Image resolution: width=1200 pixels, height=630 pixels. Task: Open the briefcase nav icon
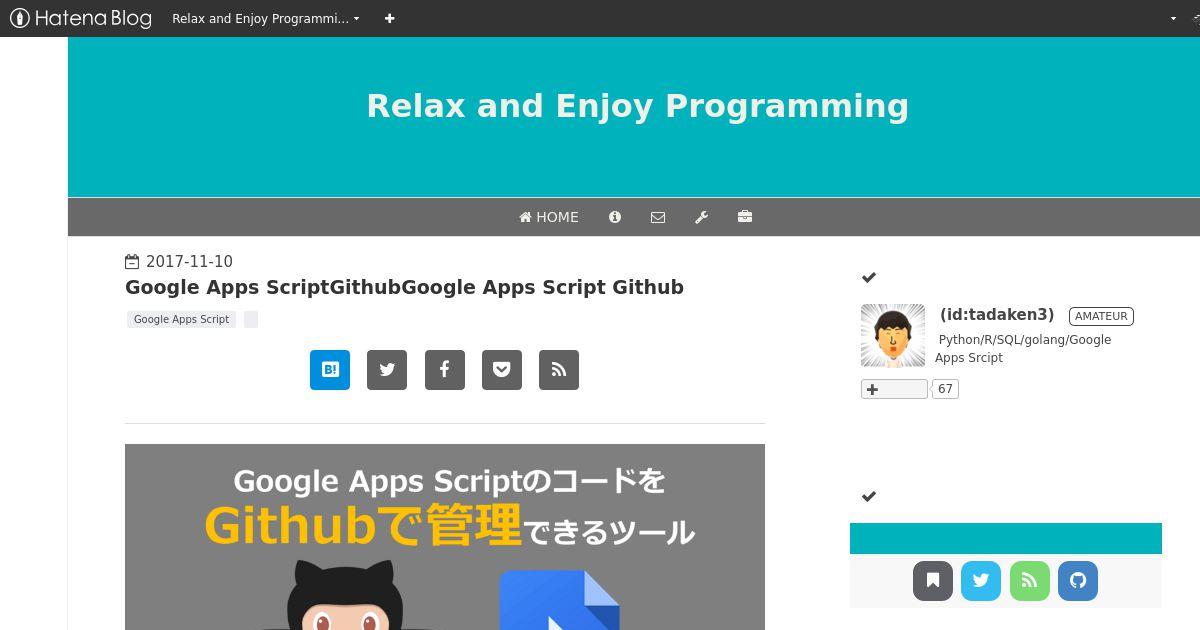tap(745, 217)
